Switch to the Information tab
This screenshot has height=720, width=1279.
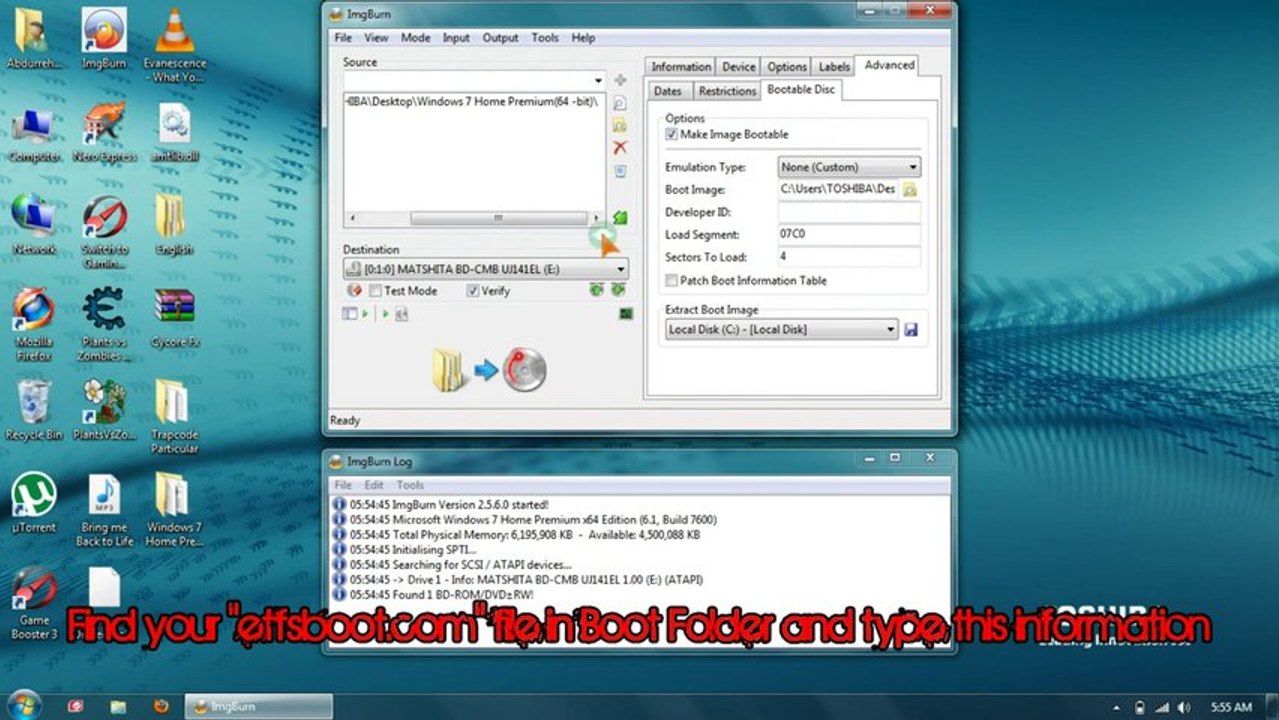click(681, 67)
